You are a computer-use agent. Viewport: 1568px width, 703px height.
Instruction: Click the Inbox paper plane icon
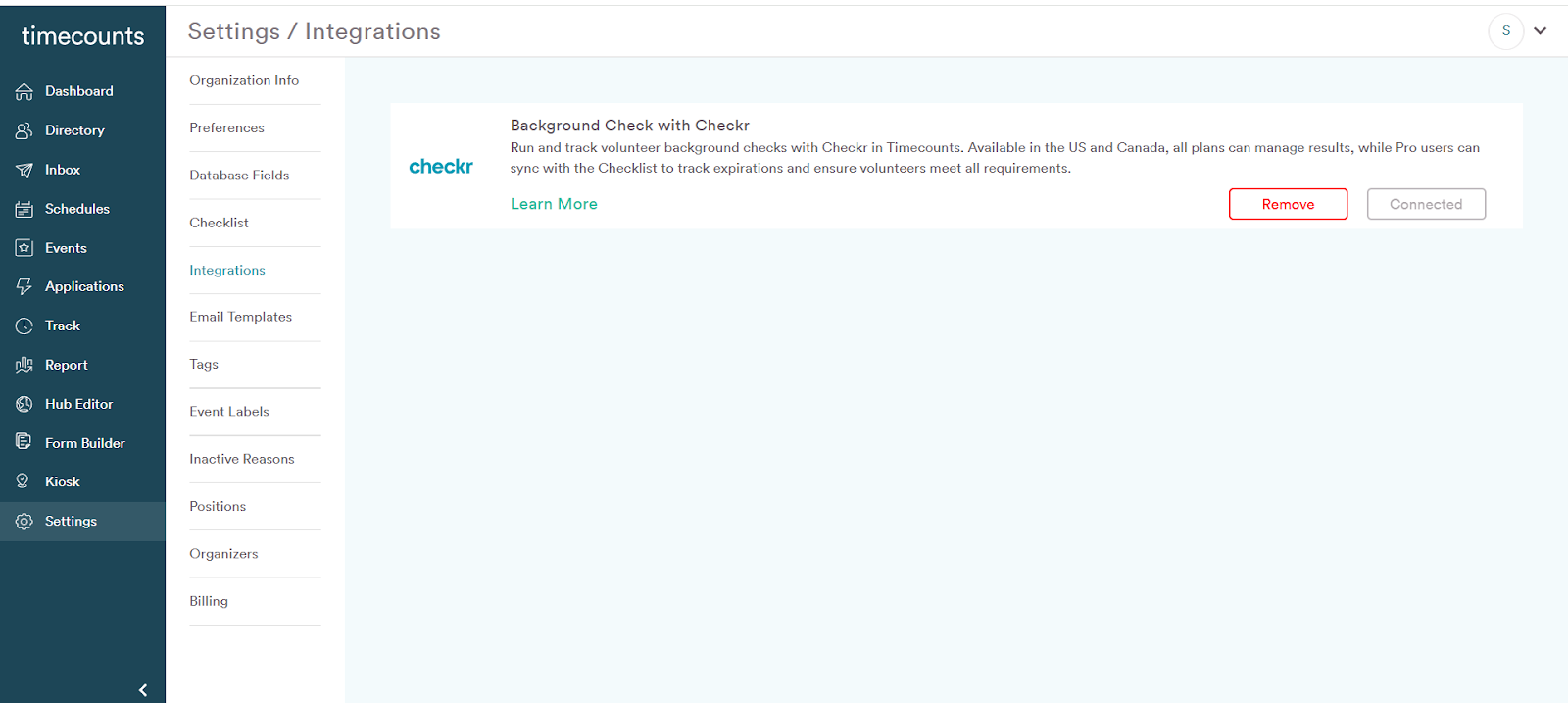coord(24,170)
